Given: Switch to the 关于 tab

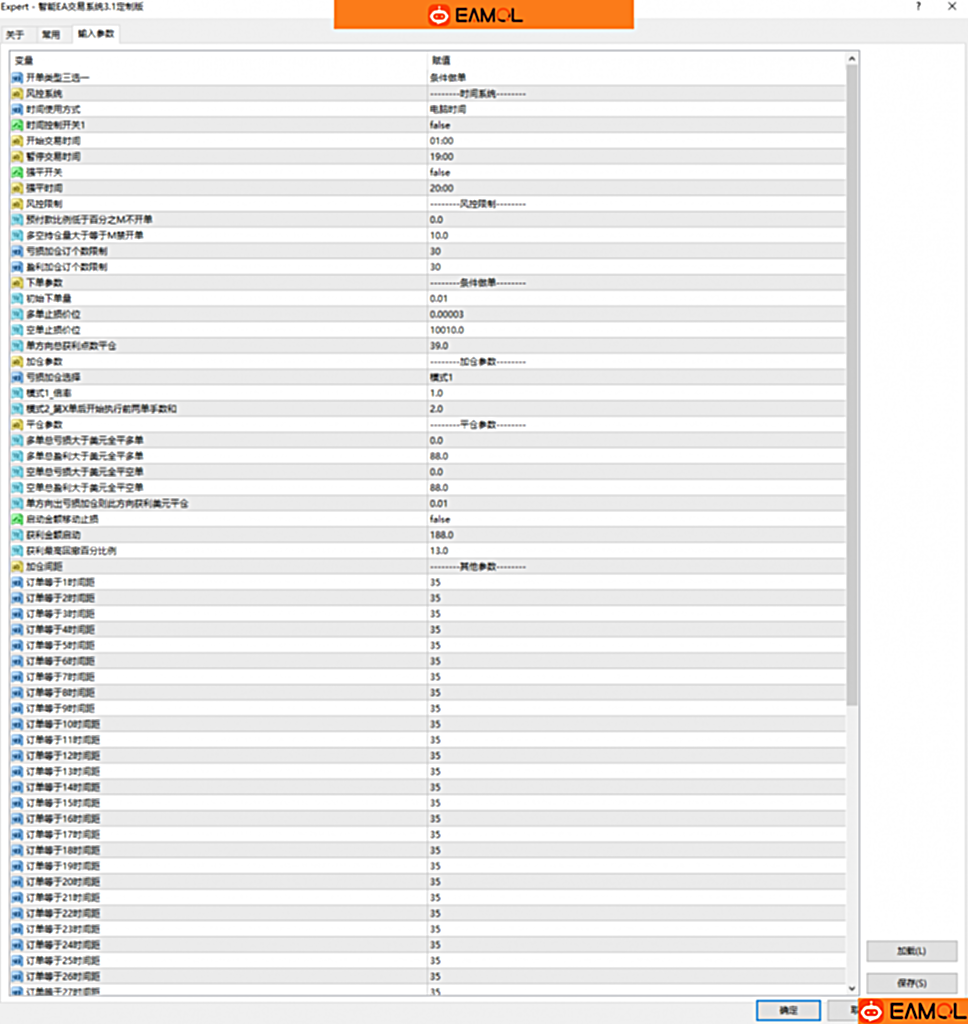Looking at the screenshot, I should tap(15, 34).
